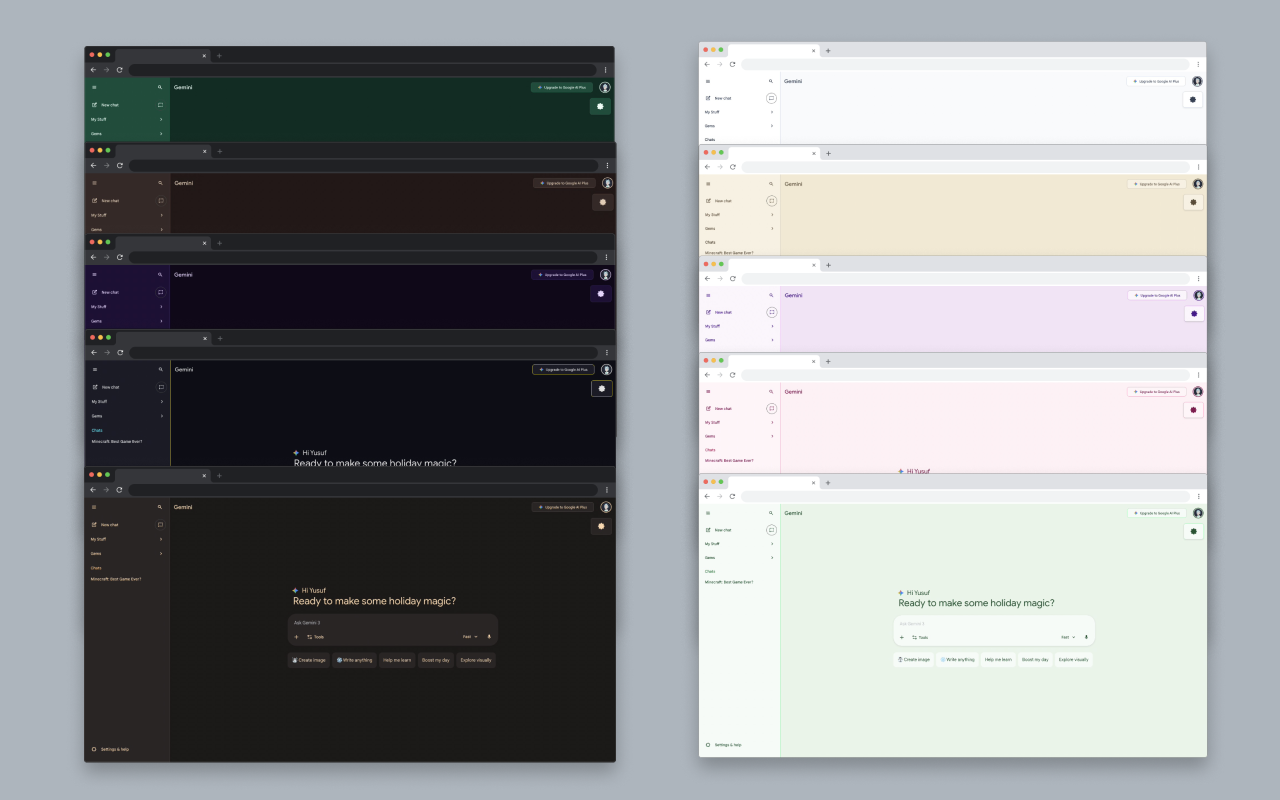This screenshot has width=1280, height=800.
Task: Open Tools in the black window prompt box
Action: point(316,637)
